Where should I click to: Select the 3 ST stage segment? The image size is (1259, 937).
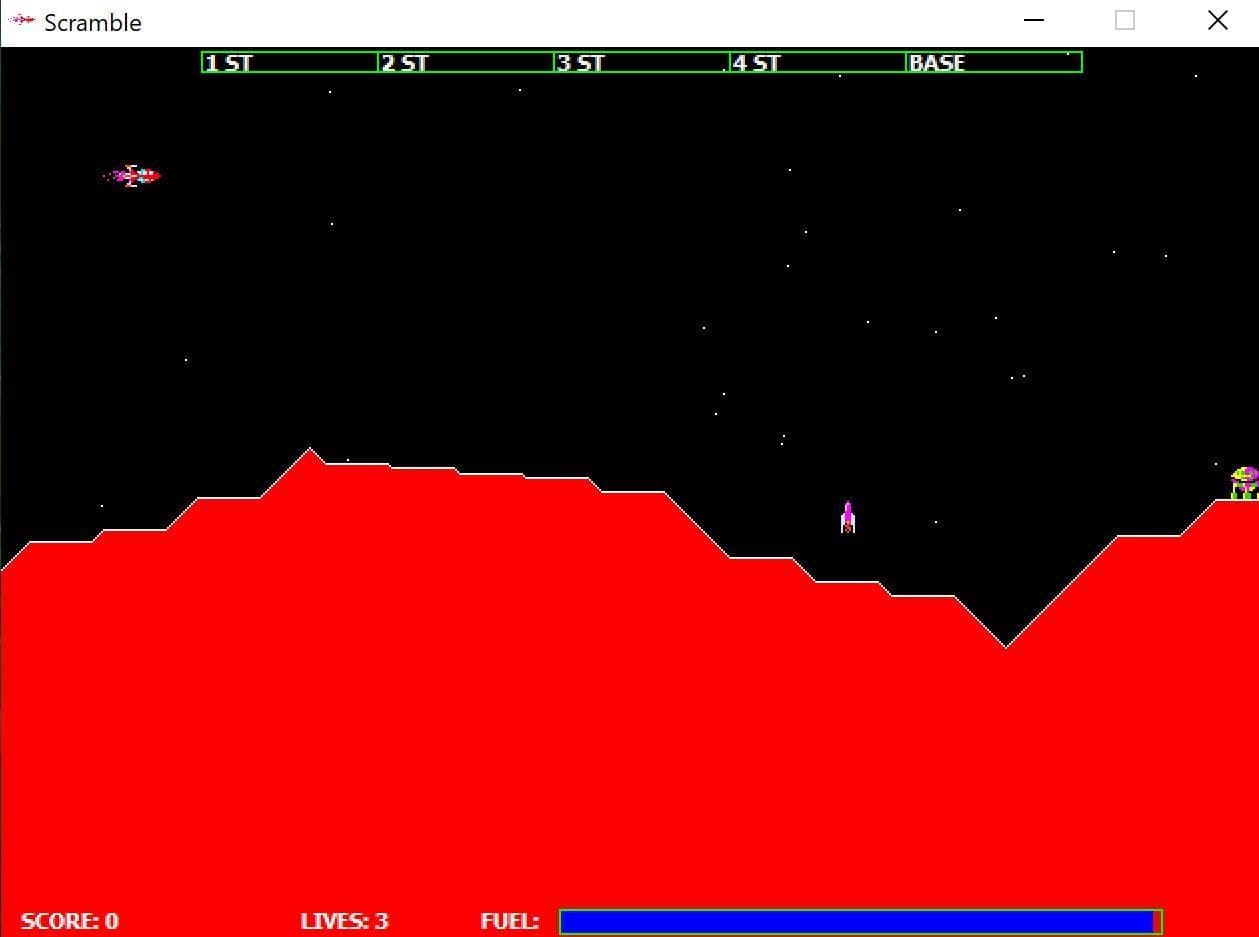click(x=642, y=62)
